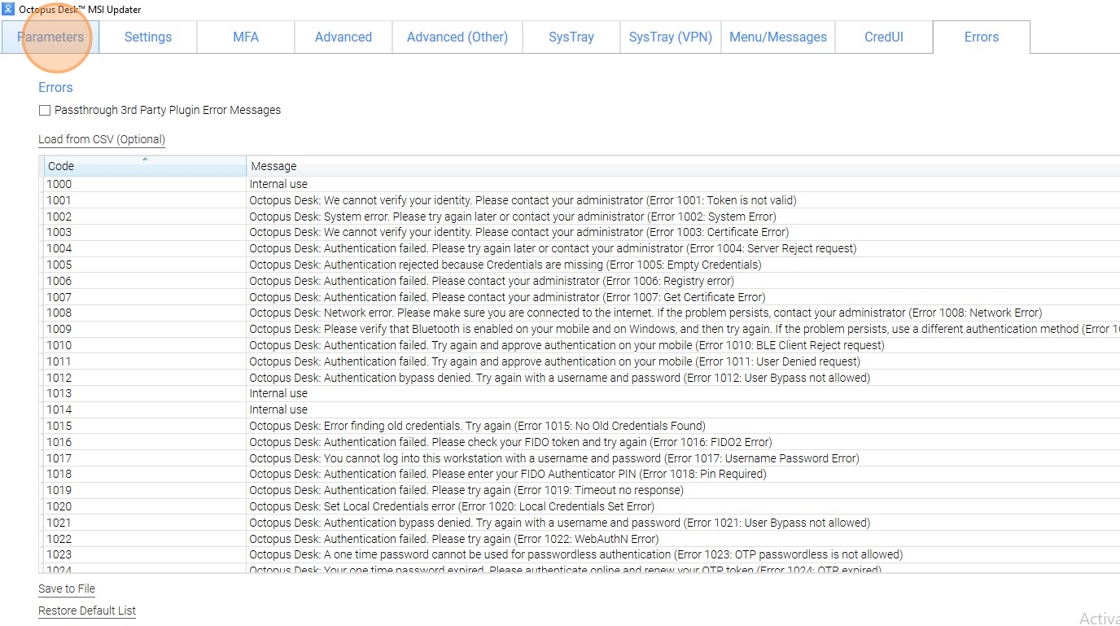1120x626 pixels.
Task: Select code cell 1013
Action: [143, 394]
